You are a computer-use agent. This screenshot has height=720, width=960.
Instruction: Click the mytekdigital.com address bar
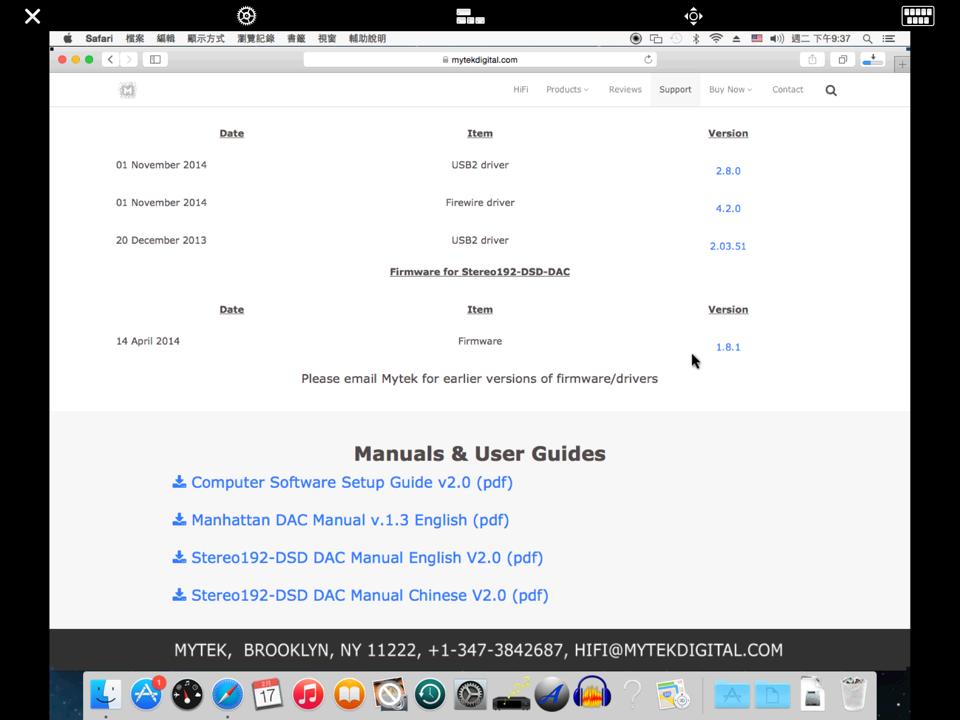[480, 59]
